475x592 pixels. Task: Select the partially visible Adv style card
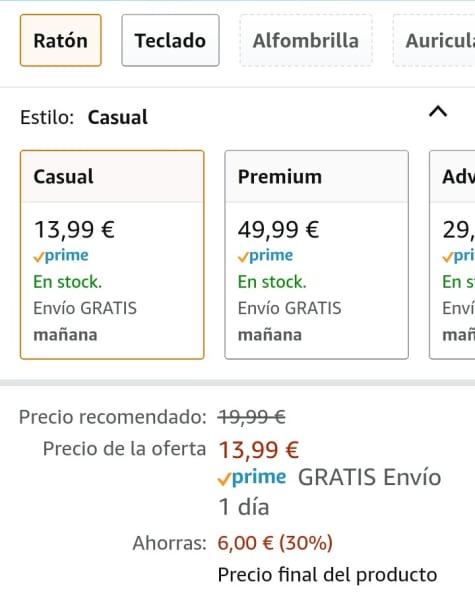point(452,254)
